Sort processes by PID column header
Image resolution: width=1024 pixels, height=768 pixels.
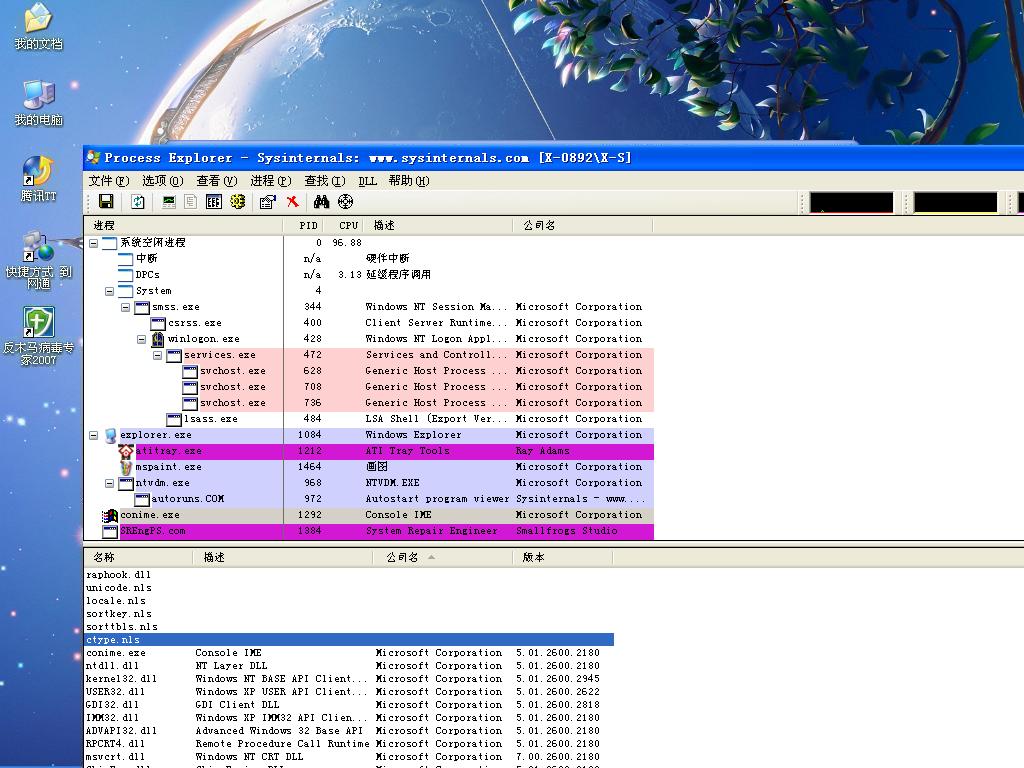308,226
